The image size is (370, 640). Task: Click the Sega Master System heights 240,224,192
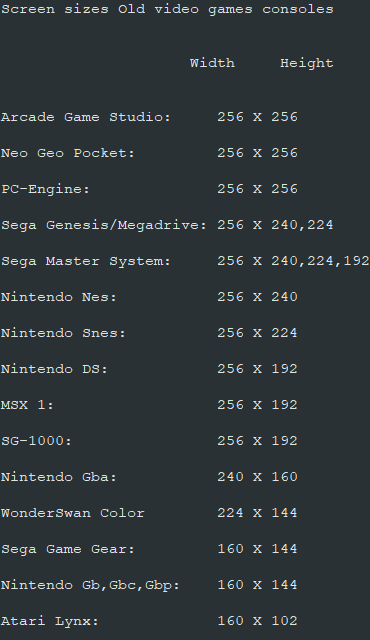point(320,261)
